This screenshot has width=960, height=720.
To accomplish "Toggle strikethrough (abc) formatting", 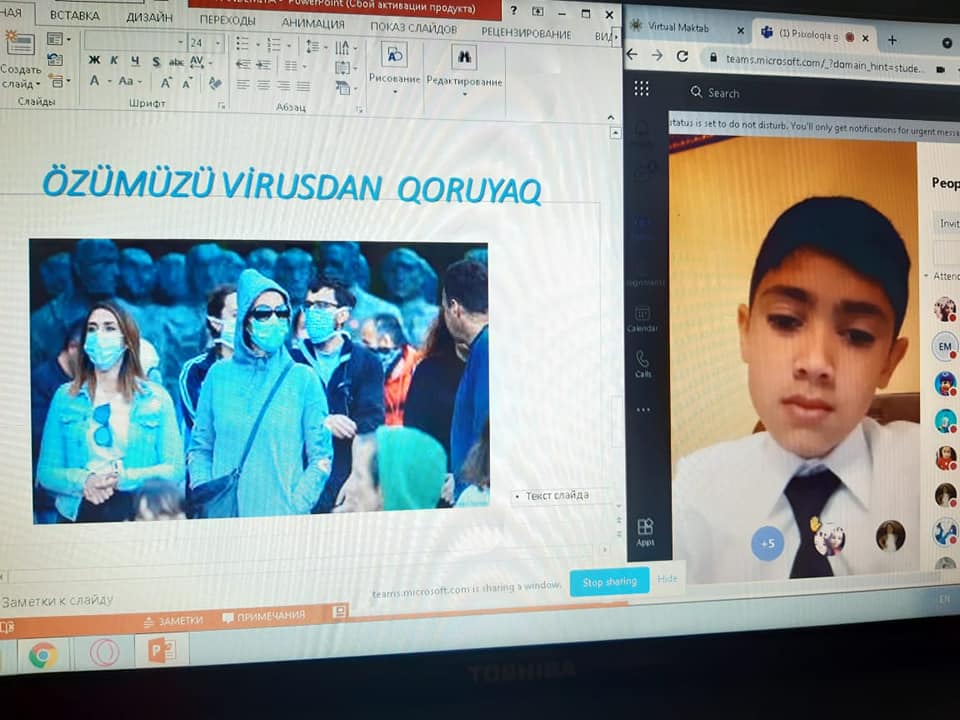I will tap(176, 62).
